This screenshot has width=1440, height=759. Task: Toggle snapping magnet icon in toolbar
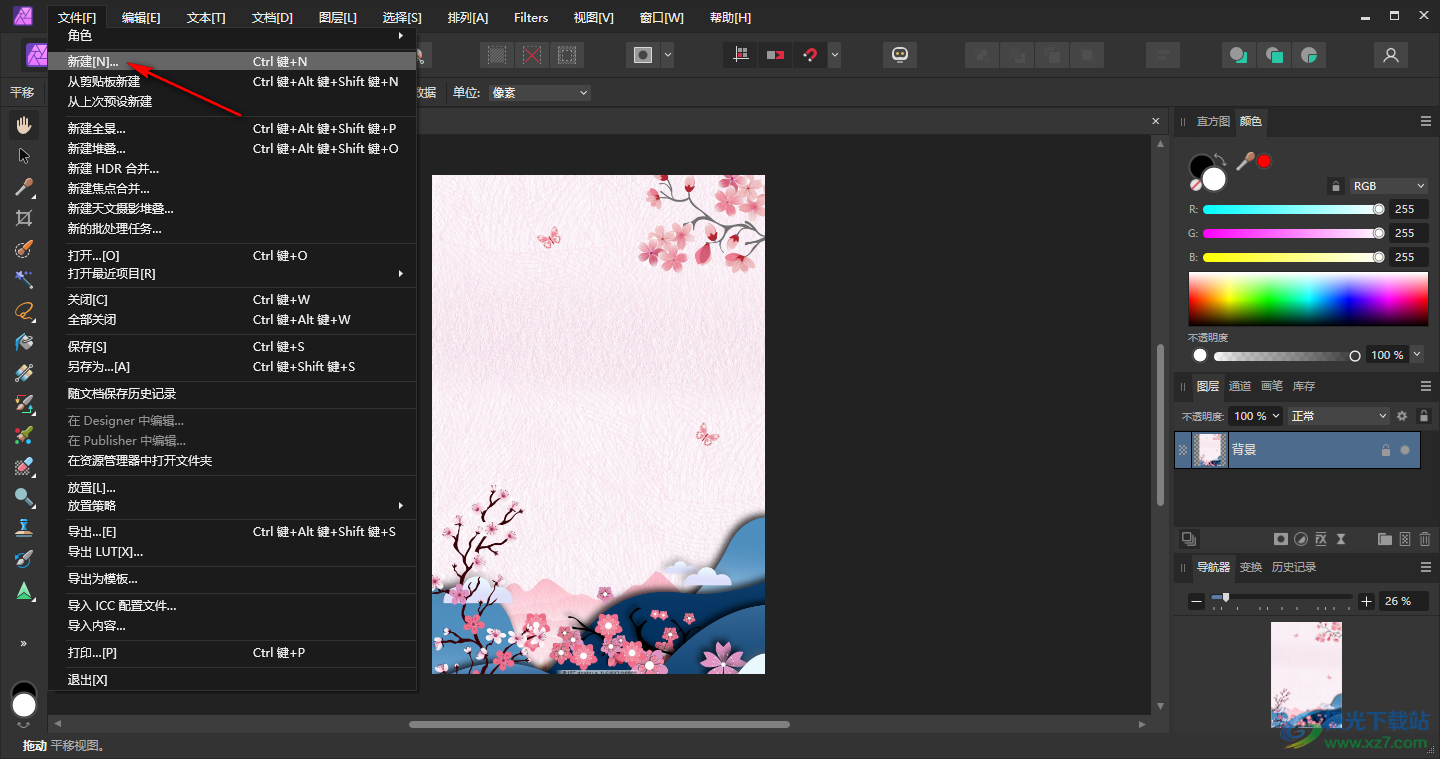click(810, 55)
